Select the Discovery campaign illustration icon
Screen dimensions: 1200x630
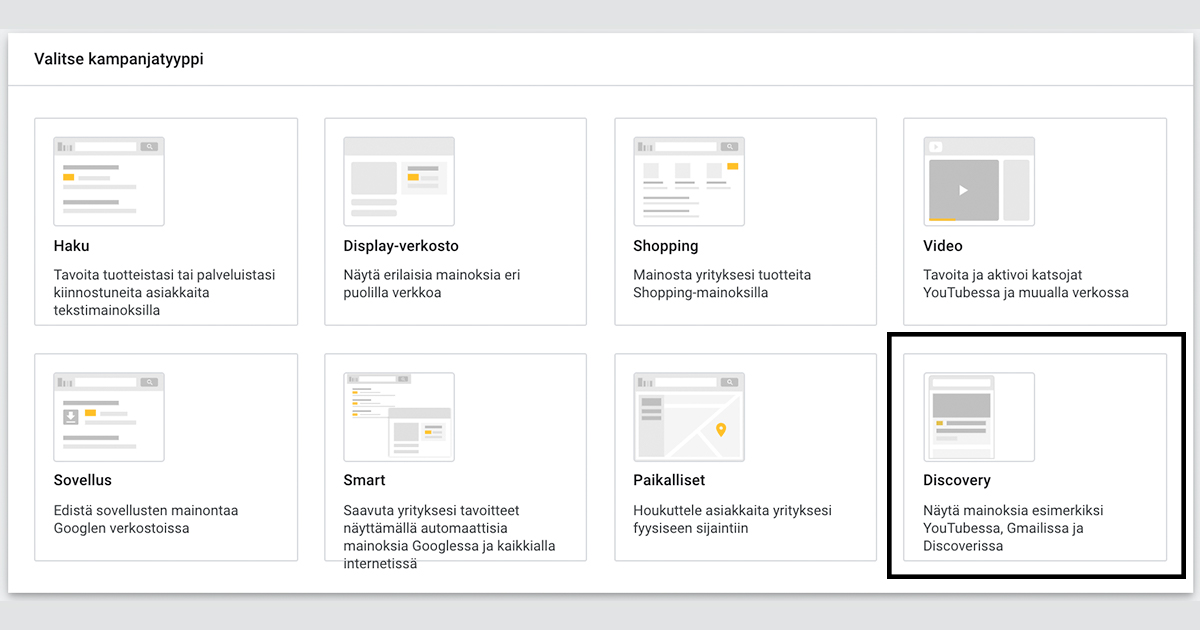point(979,416)
